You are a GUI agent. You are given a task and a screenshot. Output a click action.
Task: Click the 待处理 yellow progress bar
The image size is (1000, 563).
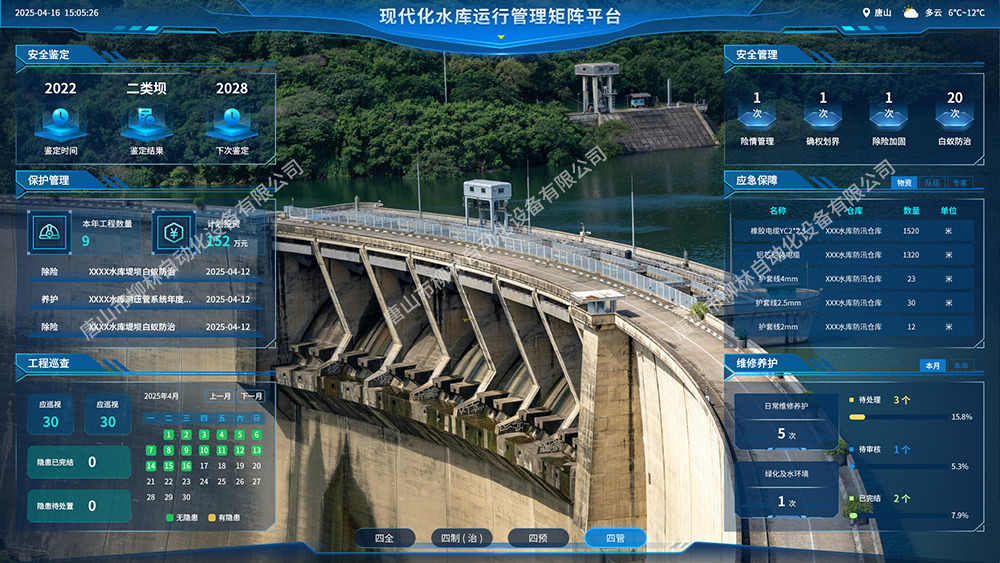pos(858,416)
